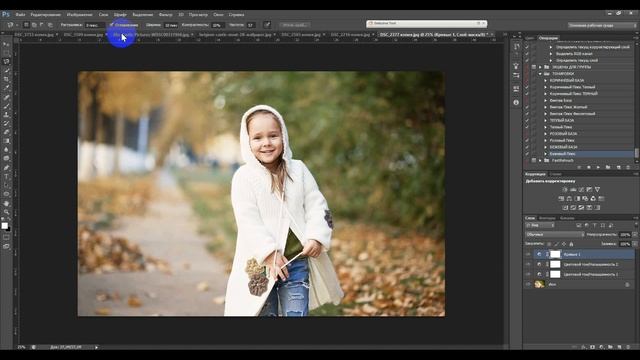This screenshot has height=360, width=640.
Task: Select the Pen tool
Action: point(6,168)
